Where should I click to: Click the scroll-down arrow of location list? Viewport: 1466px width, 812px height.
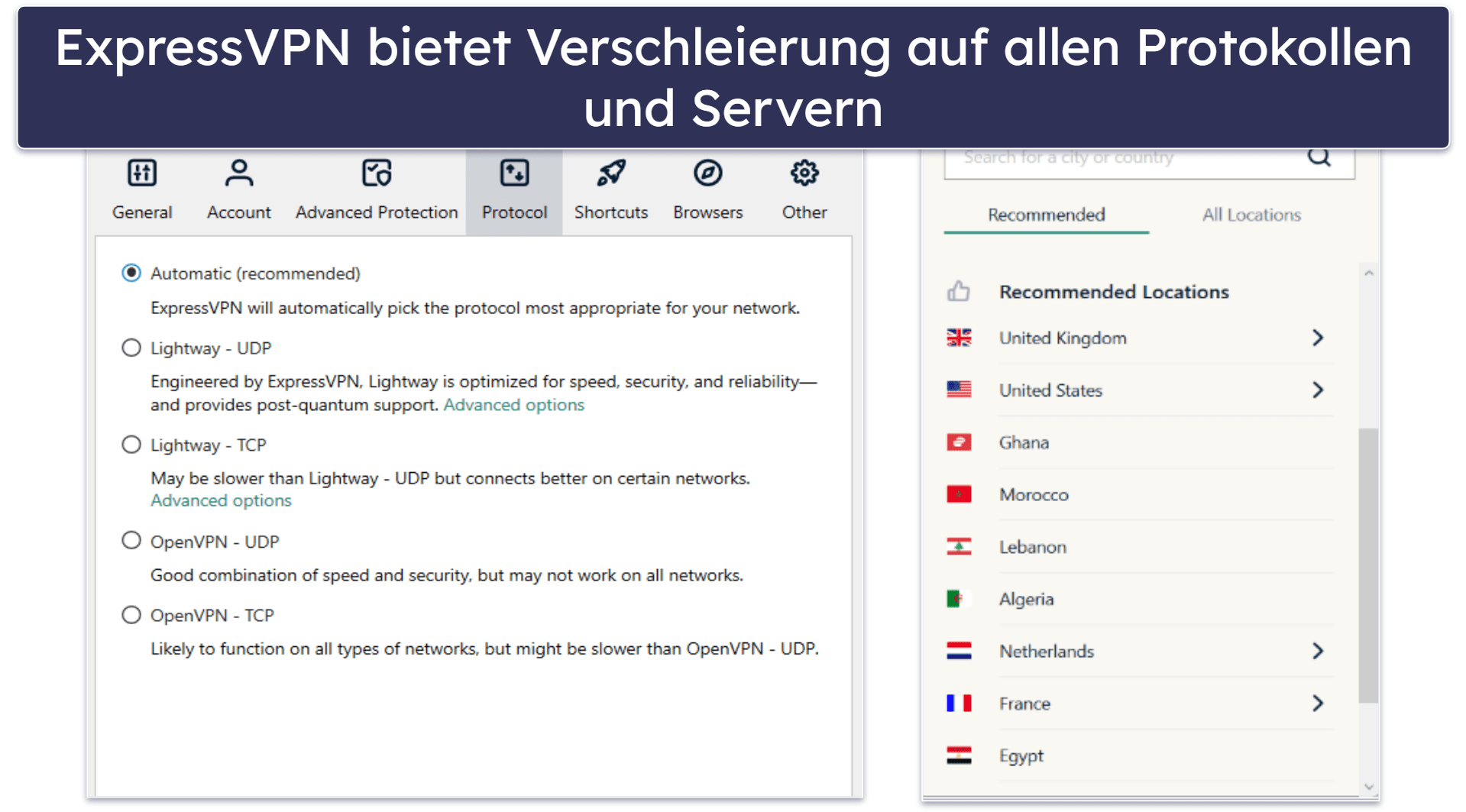[x=1368, y=786]
